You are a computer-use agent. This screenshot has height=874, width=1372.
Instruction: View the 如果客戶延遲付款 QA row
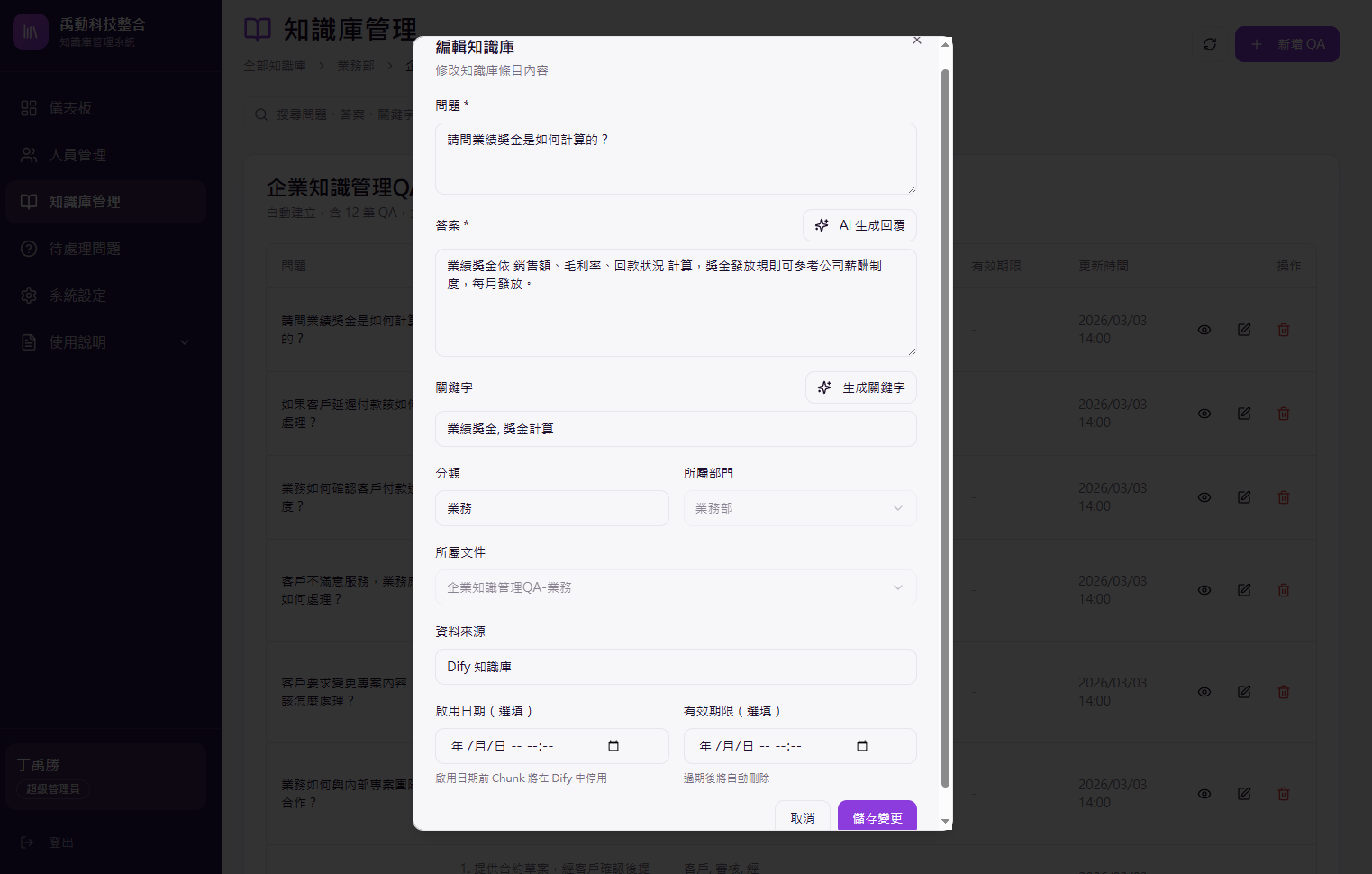click(x=1204, y=414)
